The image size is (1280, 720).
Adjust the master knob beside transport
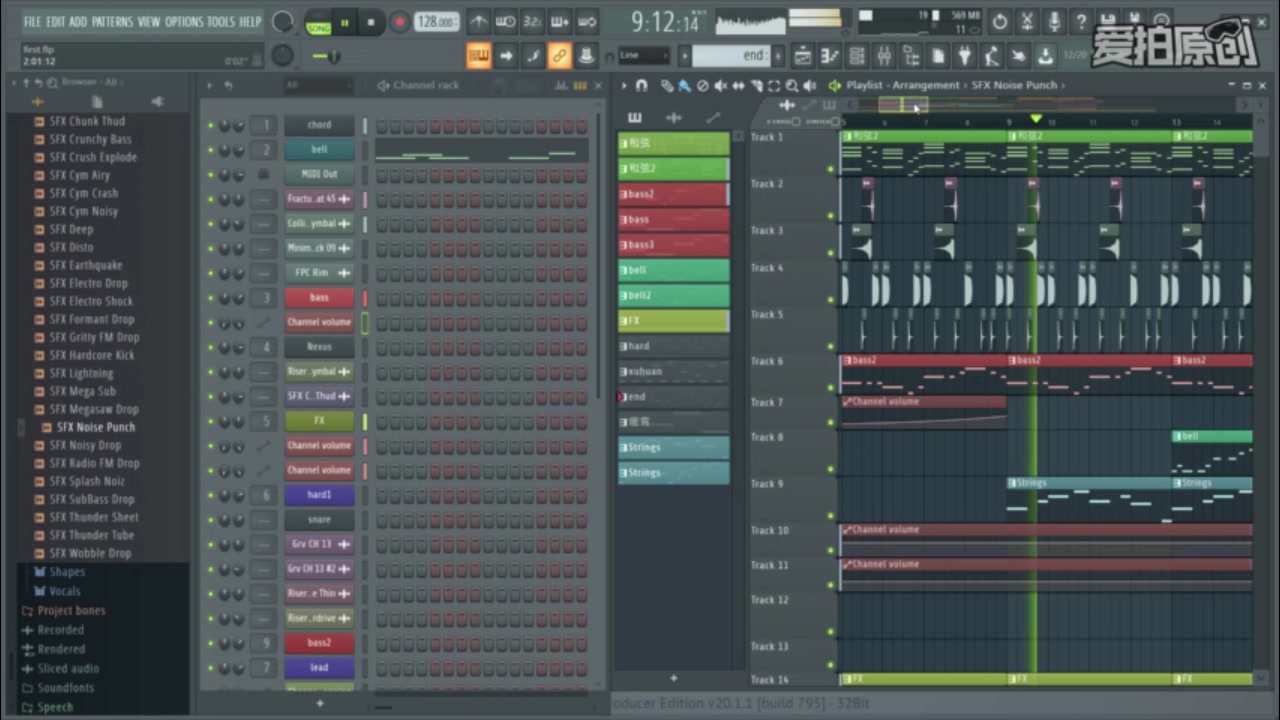[283, 22]
